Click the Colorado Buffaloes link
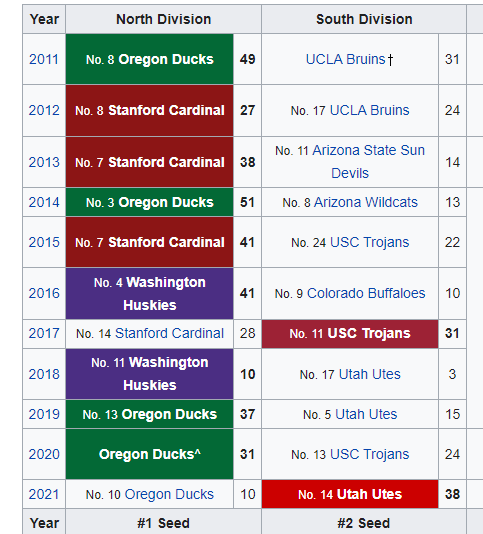Image resolution: width=483 pixels, height=534 pixels. pyautogui.click(x=366, y=293)
